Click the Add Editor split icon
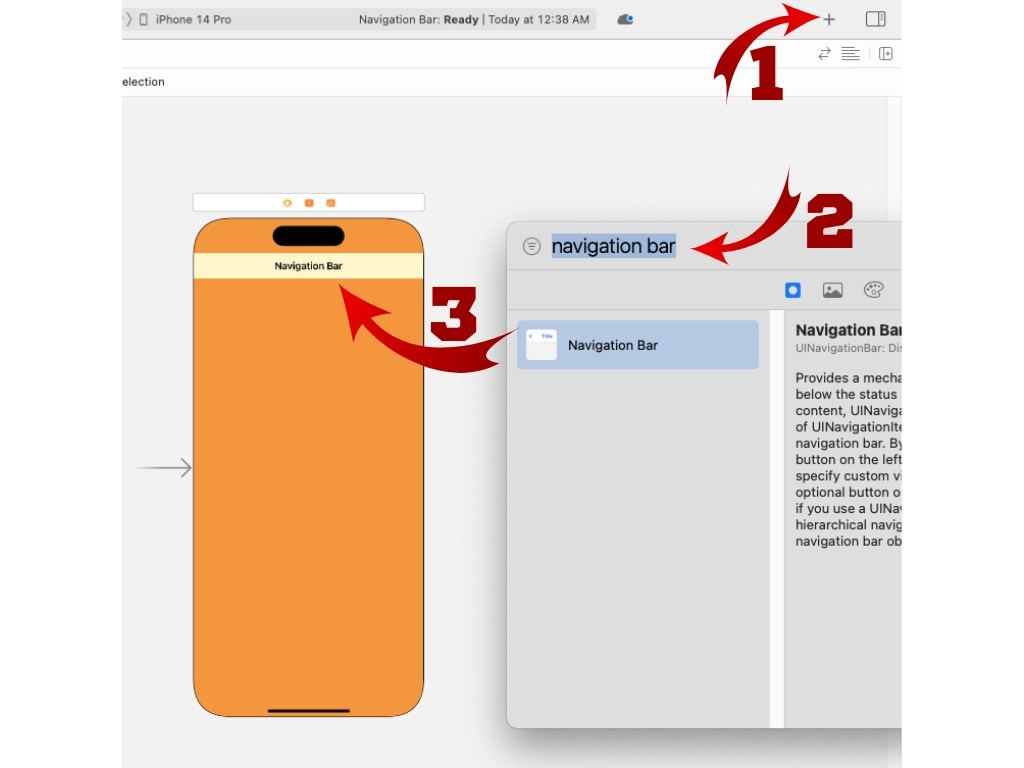1024x768 pixels. pos(885,53)
